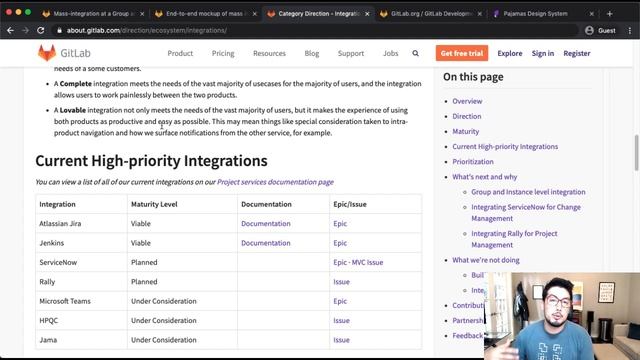This screenshot has width=640, height=360.
Task: Click the search magnifier icon in the GitLab nav
Action: (416, 53)
